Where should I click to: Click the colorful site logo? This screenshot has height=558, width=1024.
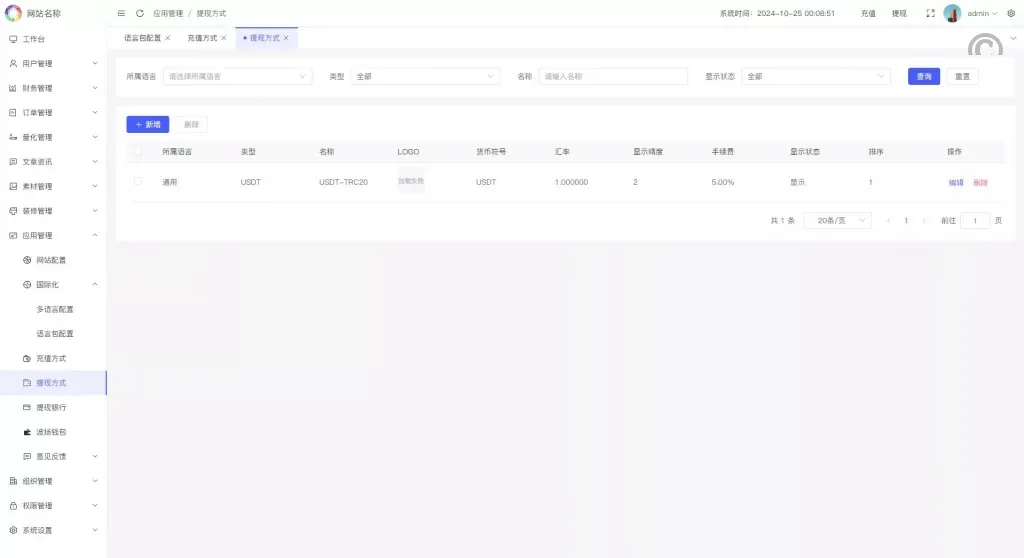click(x=13, y=13)
